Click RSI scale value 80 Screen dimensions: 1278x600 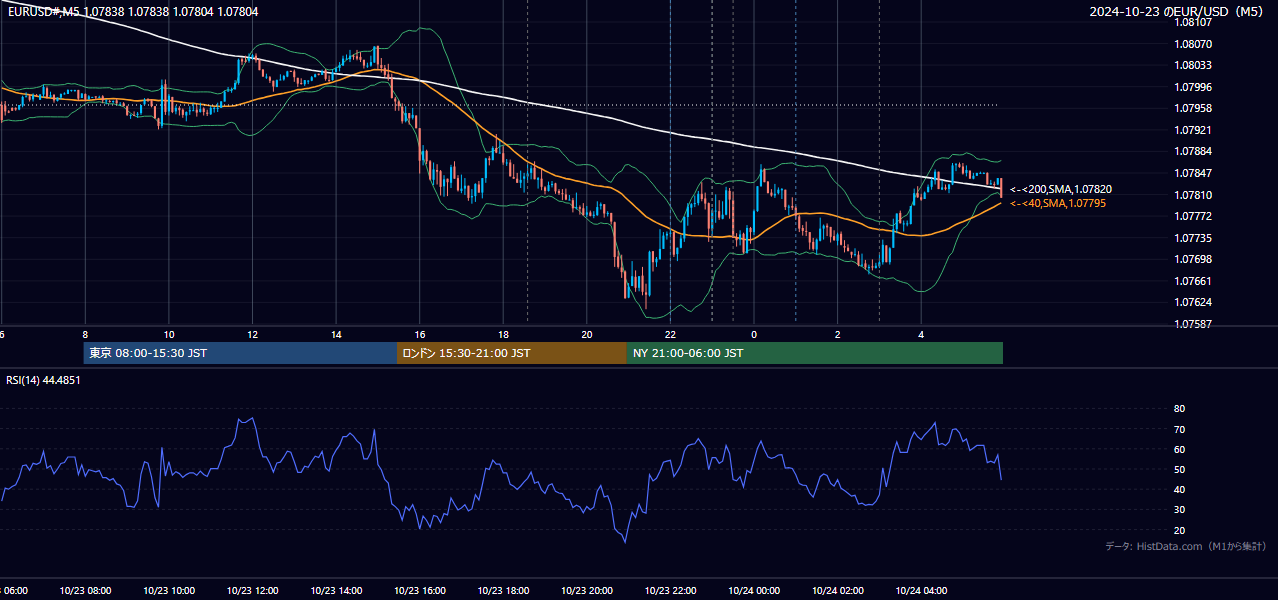1179,409
